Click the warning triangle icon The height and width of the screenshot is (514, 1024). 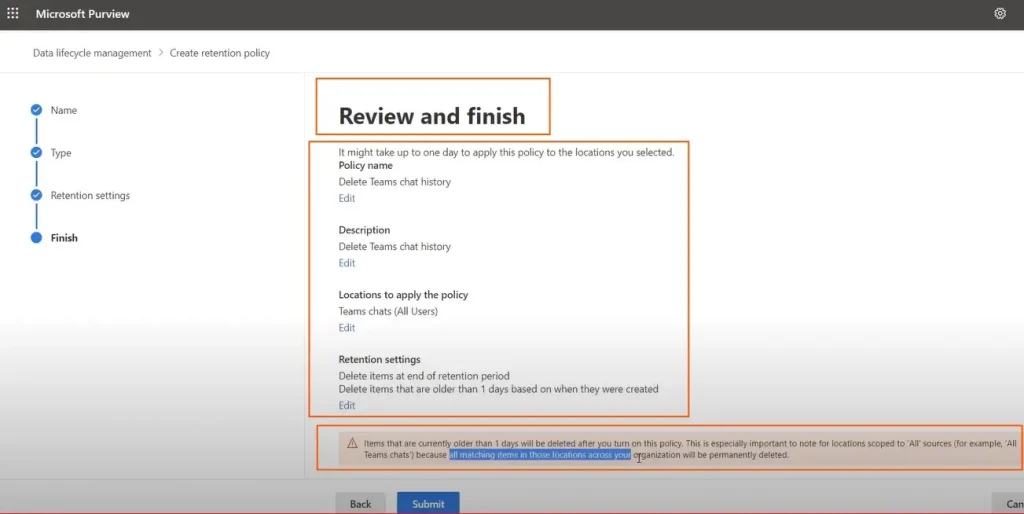352,443
